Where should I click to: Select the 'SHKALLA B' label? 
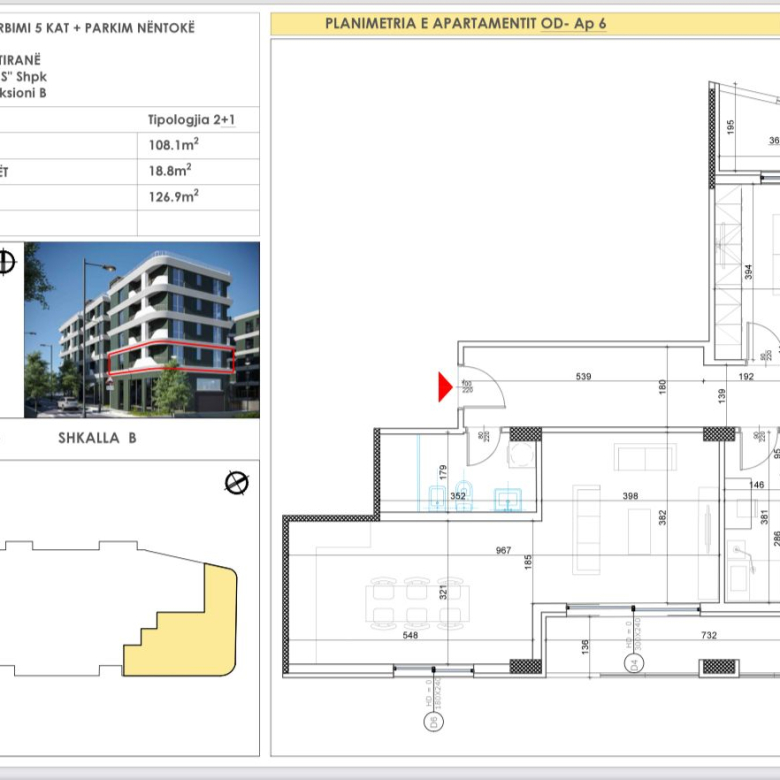[98, 437]
